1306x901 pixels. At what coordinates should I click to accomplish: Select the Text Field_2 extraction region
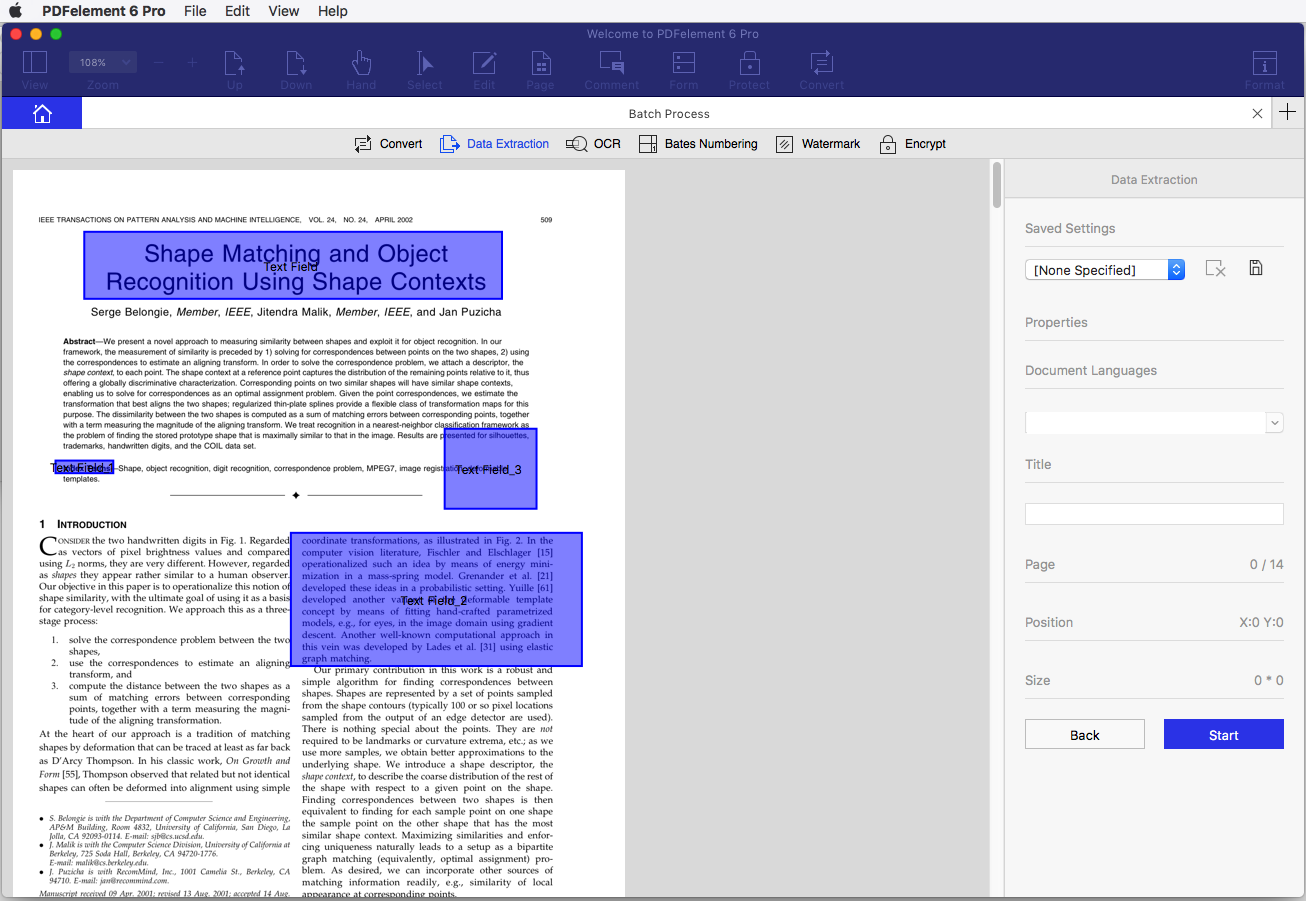[436, 600]
